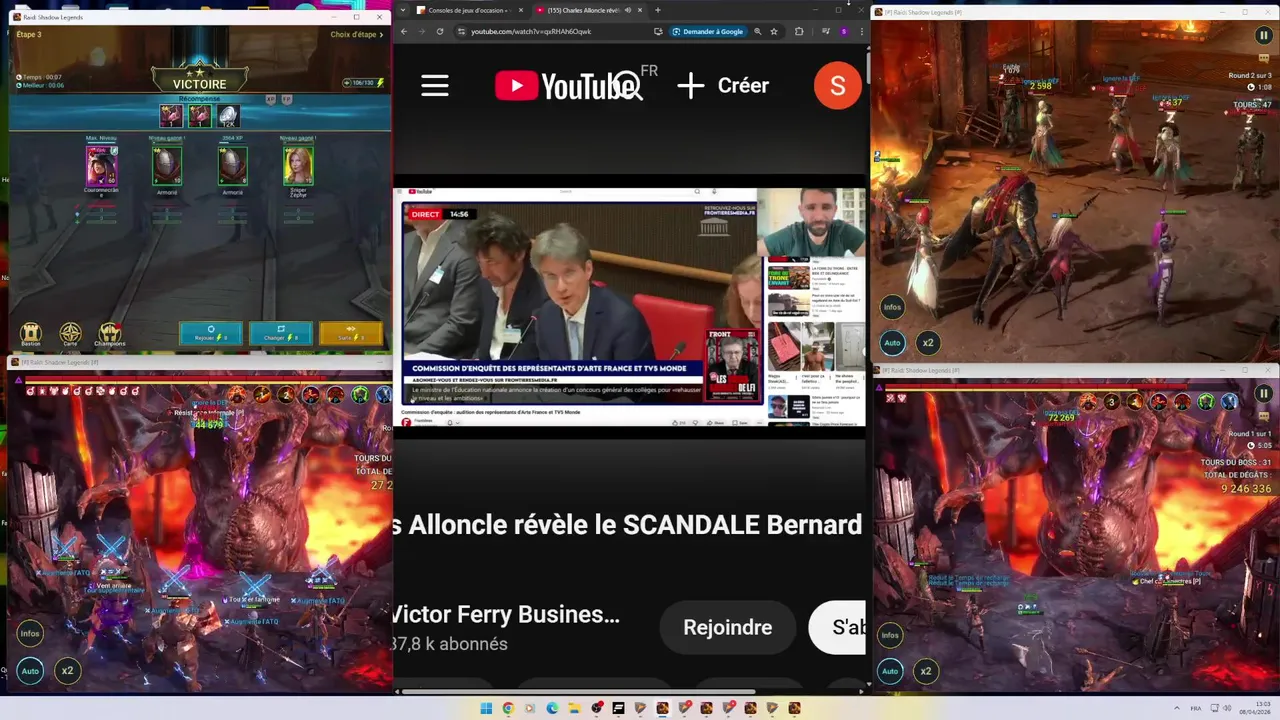Screen dimensions: 1280x720
Task: Click the yellow Suite button
Action: (x=350, y=333)
